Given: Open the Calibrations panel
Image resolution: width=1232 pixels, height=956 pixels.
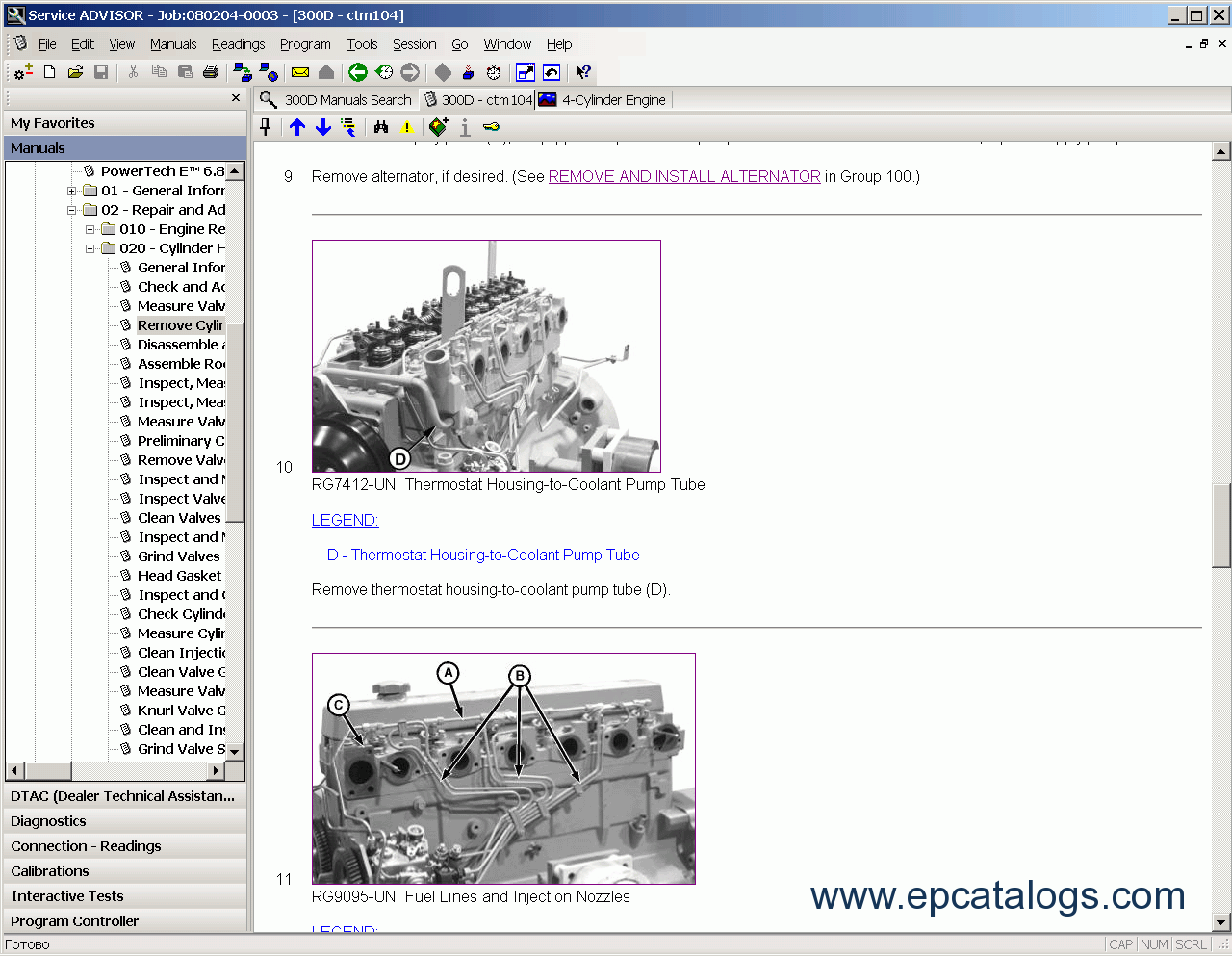Looking at the screenshot, I should coord(125,871).
